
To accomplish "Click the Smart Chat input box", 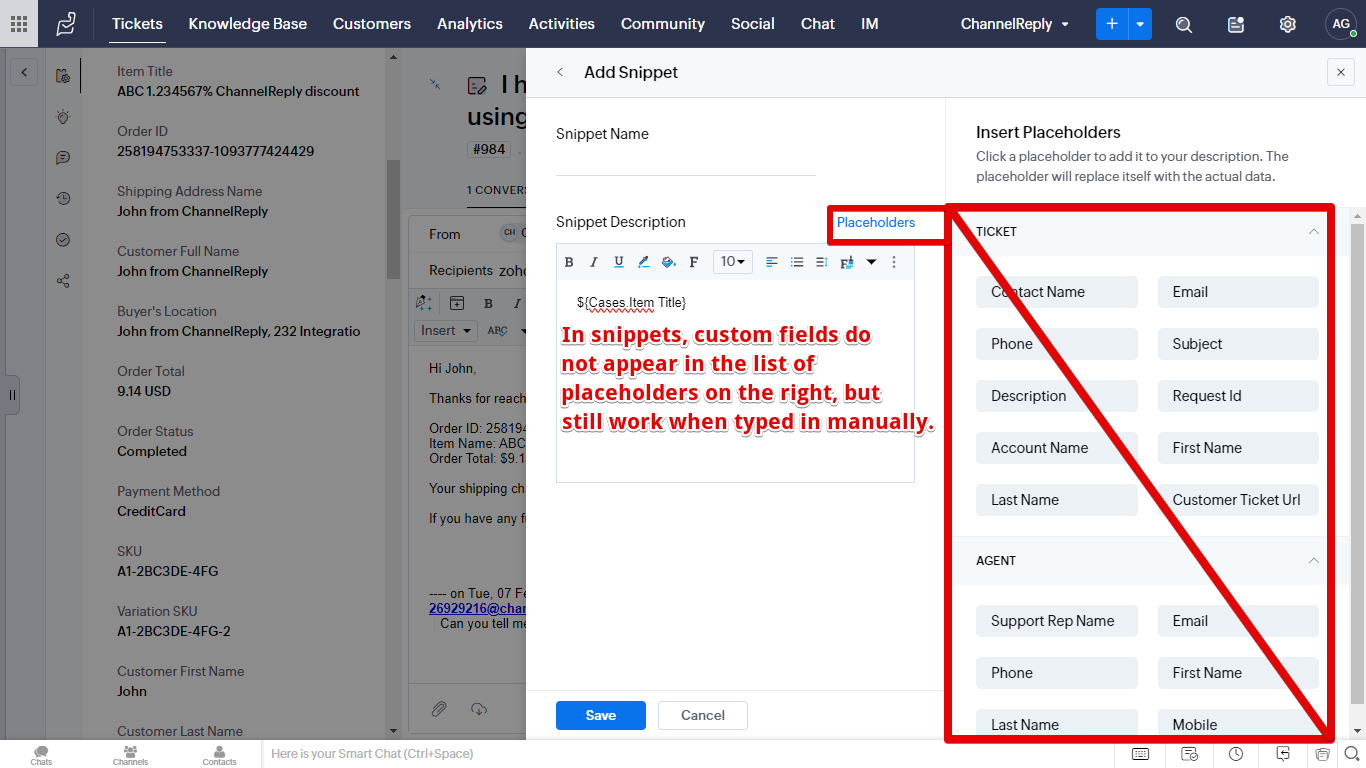I will [690, 754].
